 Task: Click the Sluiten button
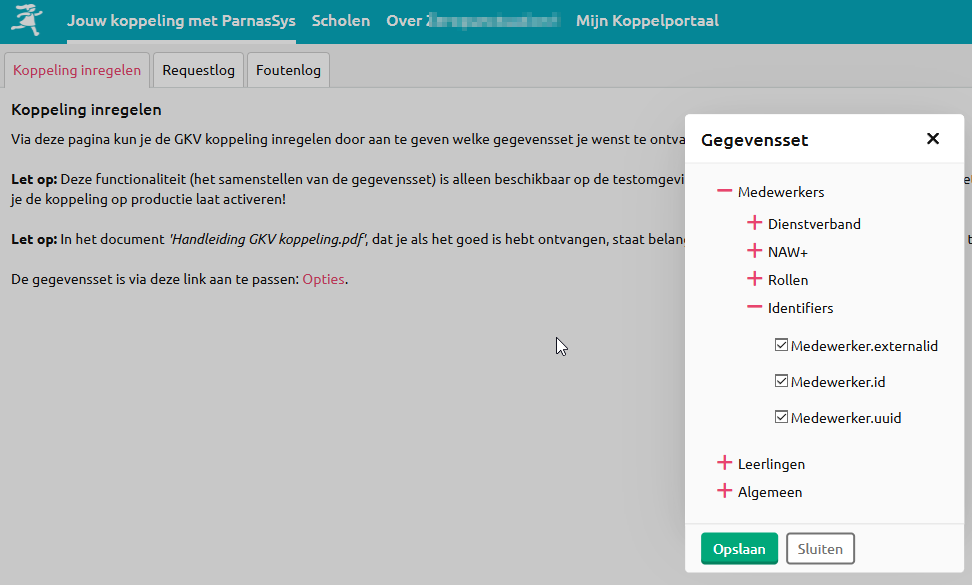[820, 548]
